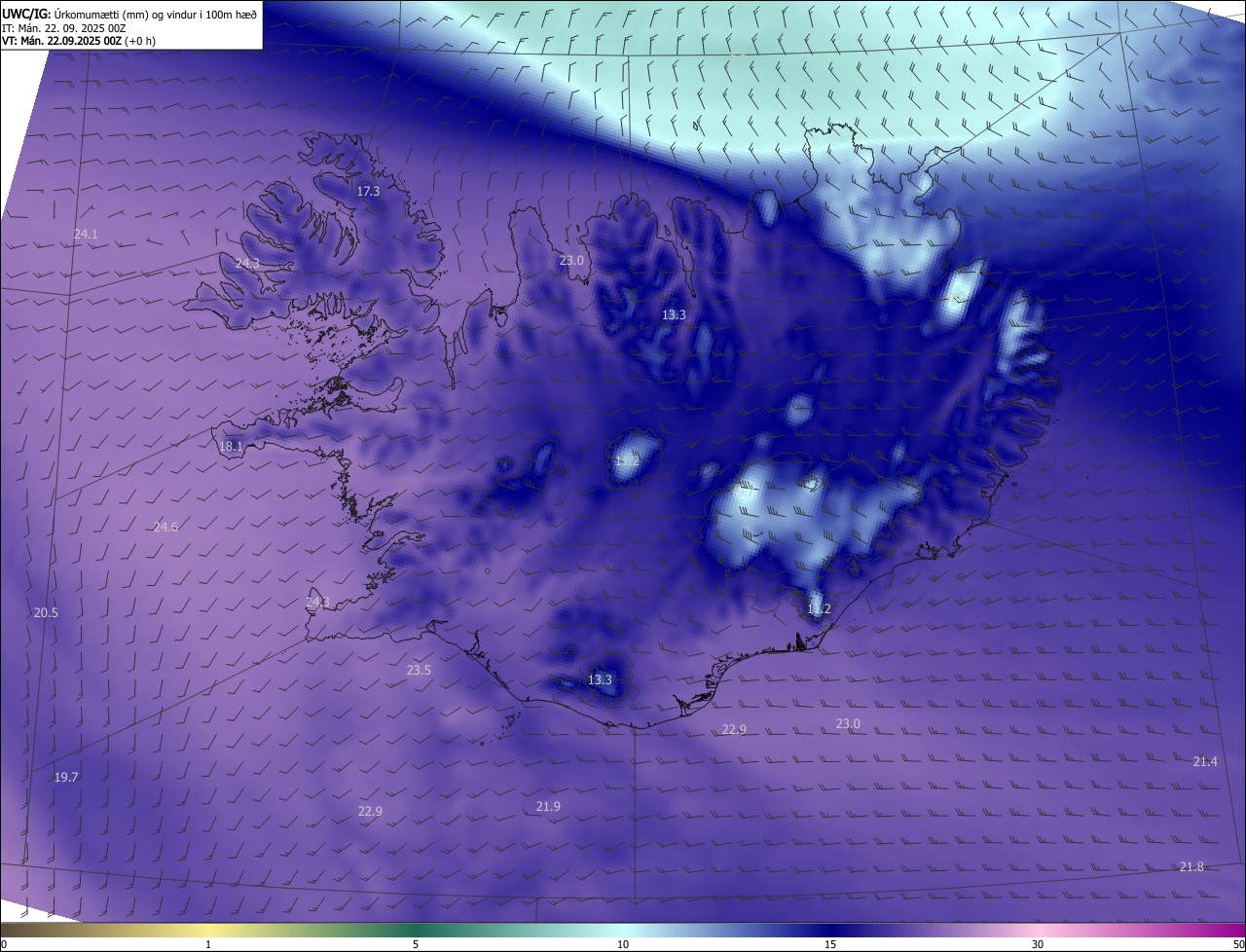The height and width of the screenshot is (952, 1246).
Task: Click the colorbar scale label 10
Action: (x=623, y=945)
